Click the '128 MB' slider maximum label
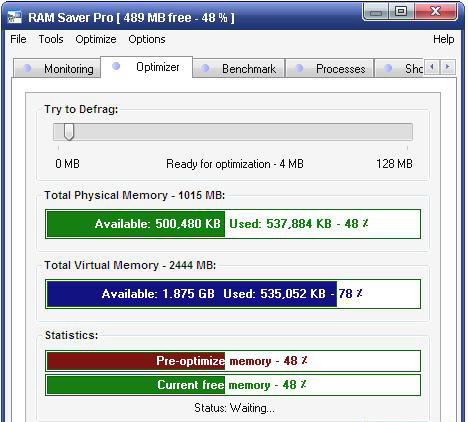468x422 pixels. (x=394, y=164)
